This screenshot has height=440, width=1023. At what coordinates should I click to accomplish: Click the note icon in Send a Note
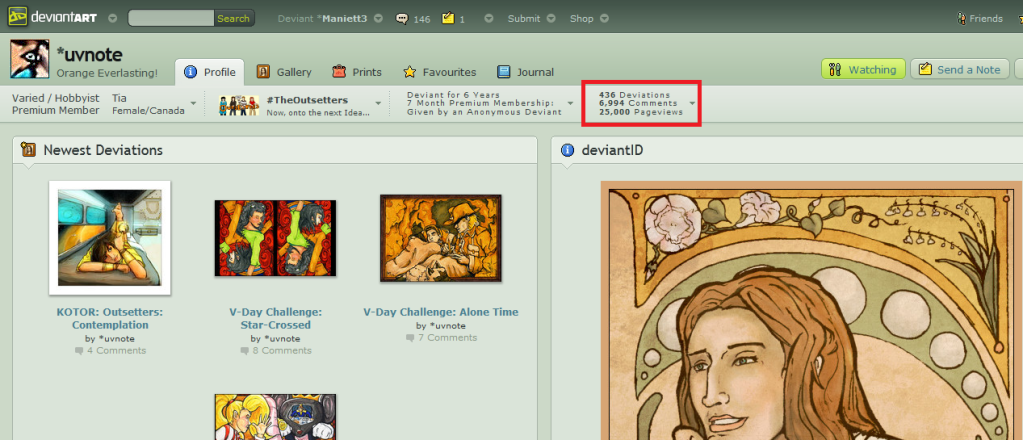click(924, 69)
